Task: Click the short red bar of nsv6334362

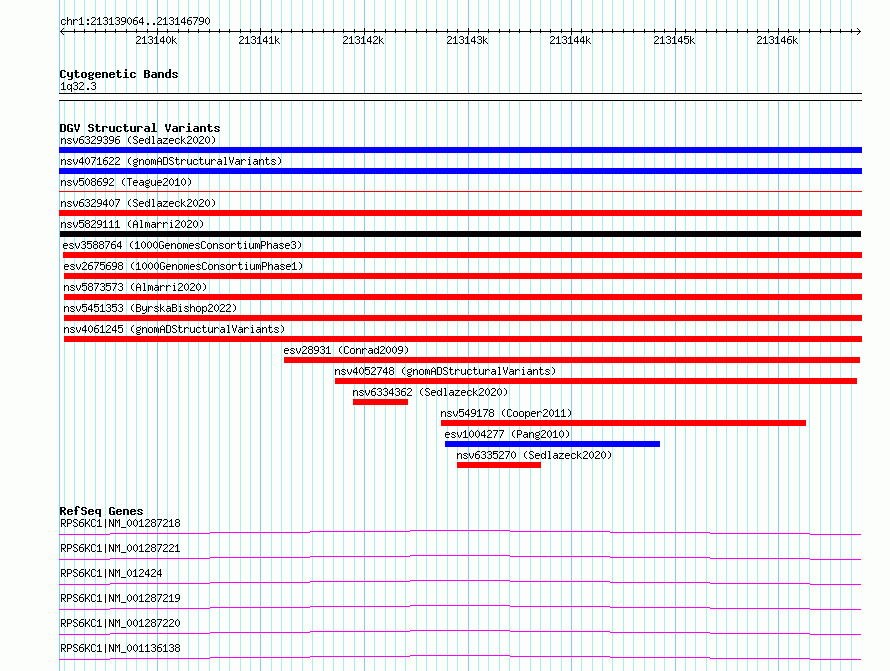Action: pyautogui.click(x=380, y=402)
